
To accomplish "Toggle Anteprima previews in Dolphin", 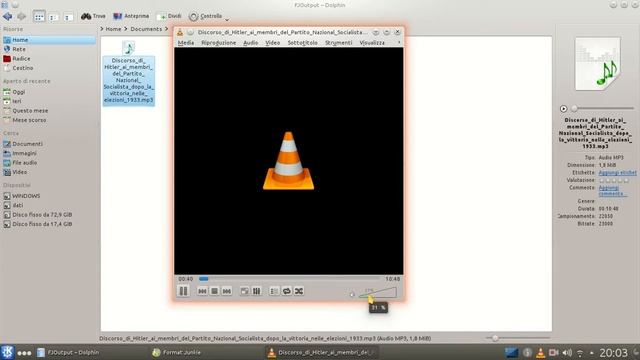I will [x=131, y=16].
